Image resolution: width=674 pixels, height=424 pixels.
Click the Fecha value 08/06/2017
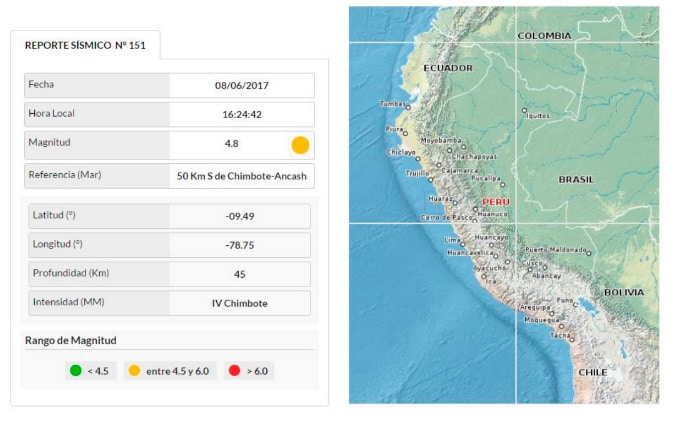[241, 86]
